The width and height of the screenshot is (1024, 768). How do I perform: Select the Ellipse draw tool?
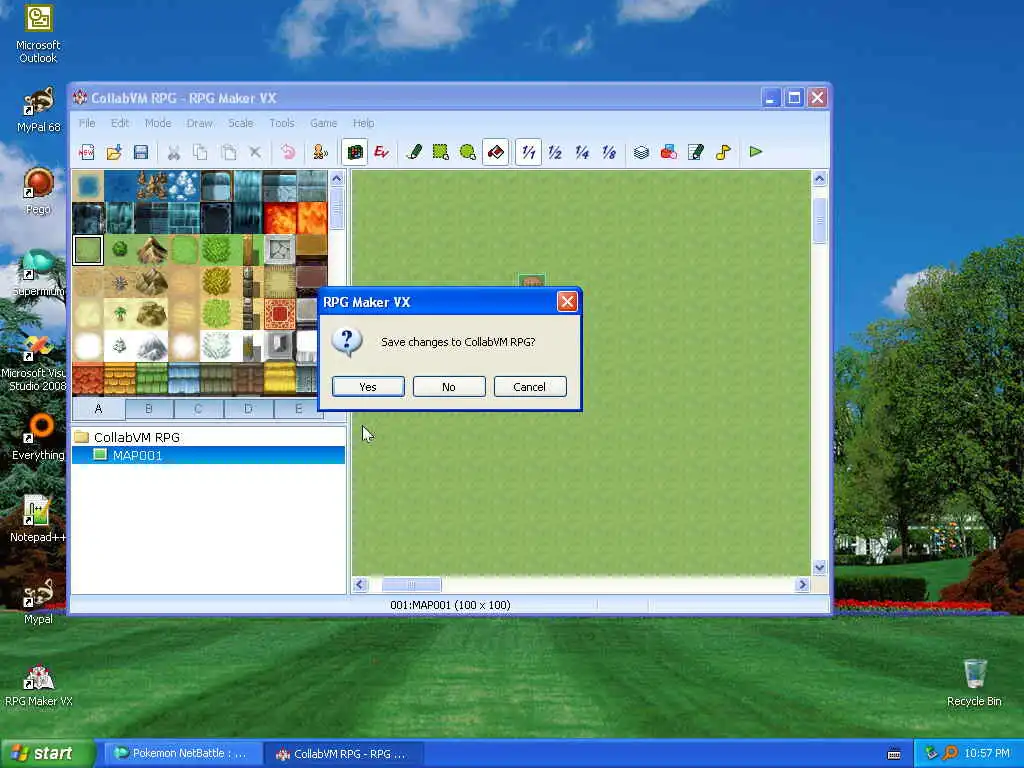[468, 152]
